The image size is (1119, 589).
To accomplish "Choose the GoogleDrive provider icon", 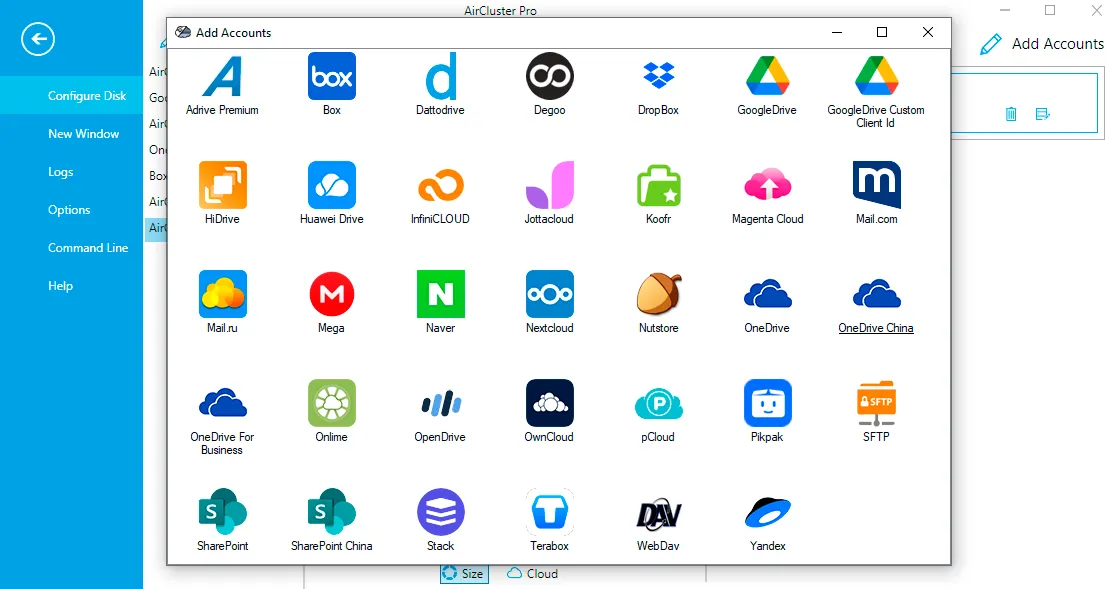I will tap(767, 76).
